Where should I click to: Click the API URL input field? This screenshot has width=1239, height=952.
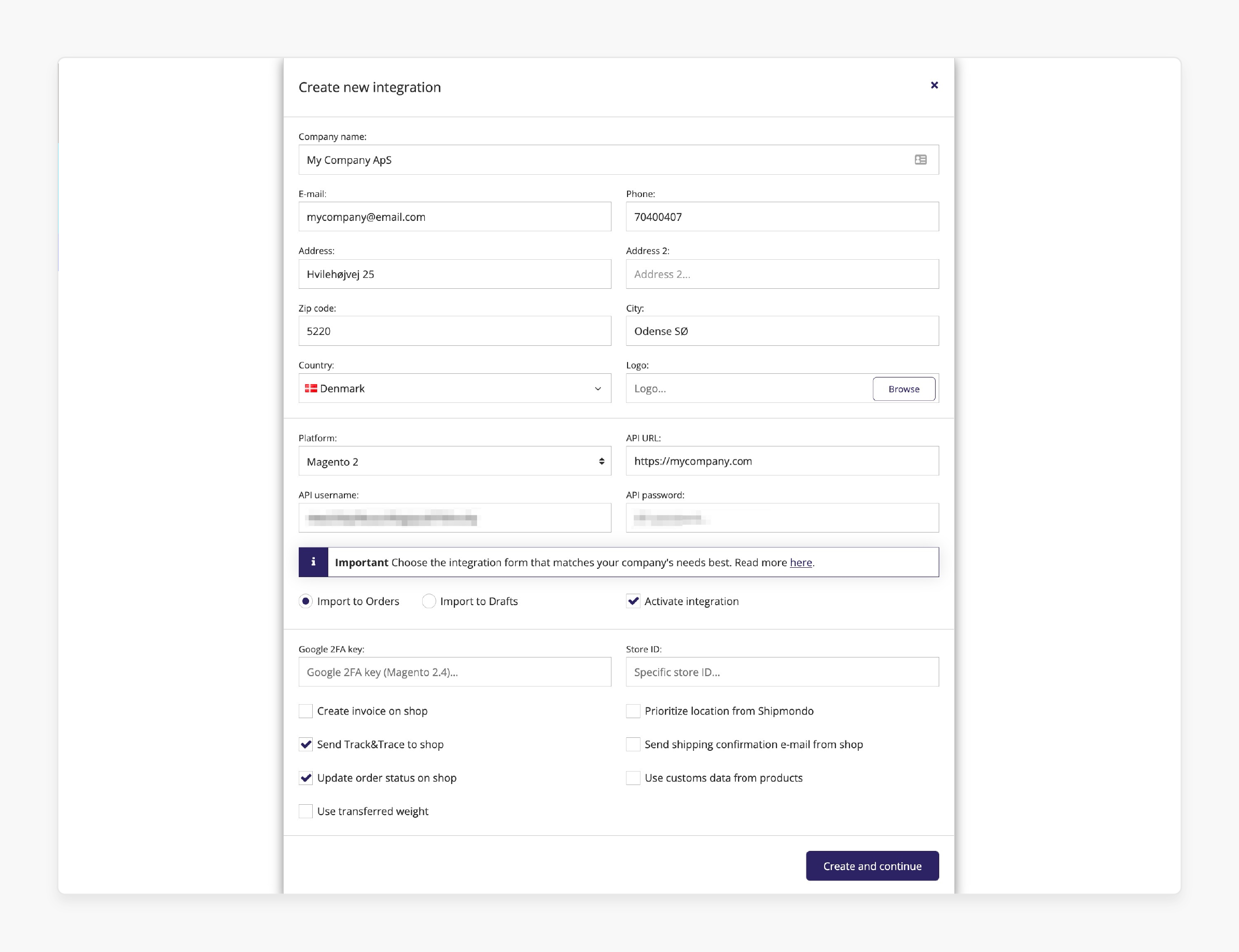[x=782, y=461]
